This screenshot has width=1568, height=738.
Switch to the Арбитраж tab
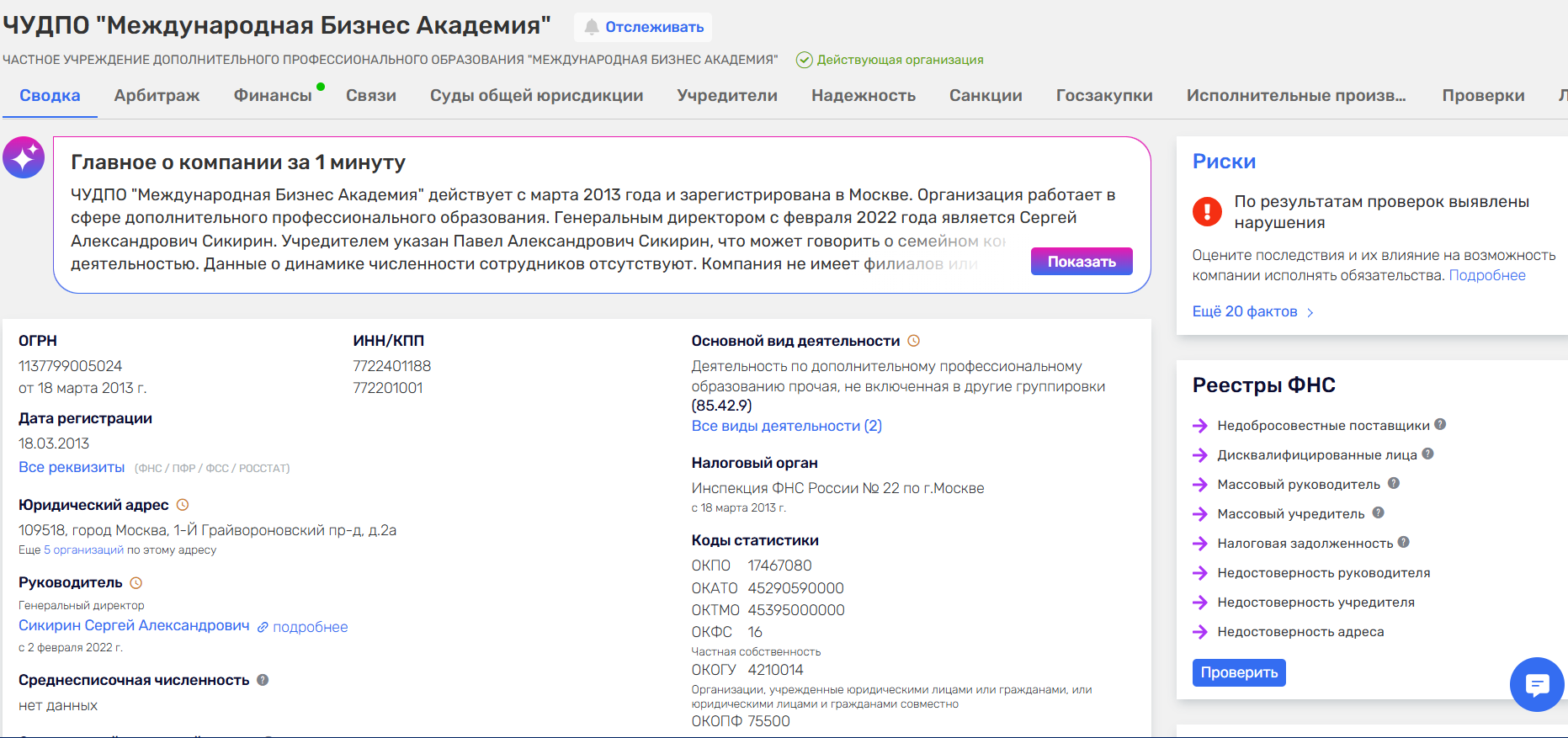pos(157,96)
